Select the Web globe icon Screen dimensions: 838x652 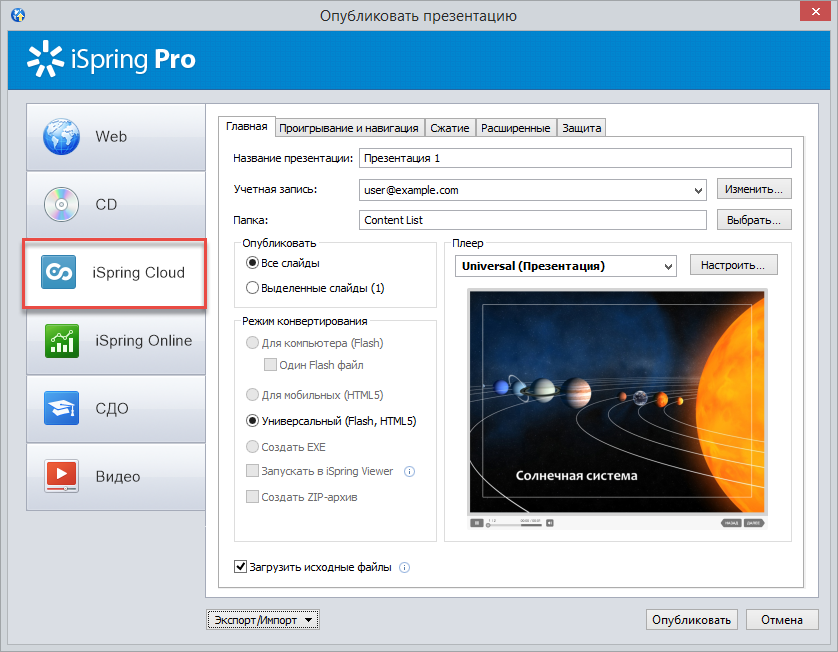[x=61, y=137]
